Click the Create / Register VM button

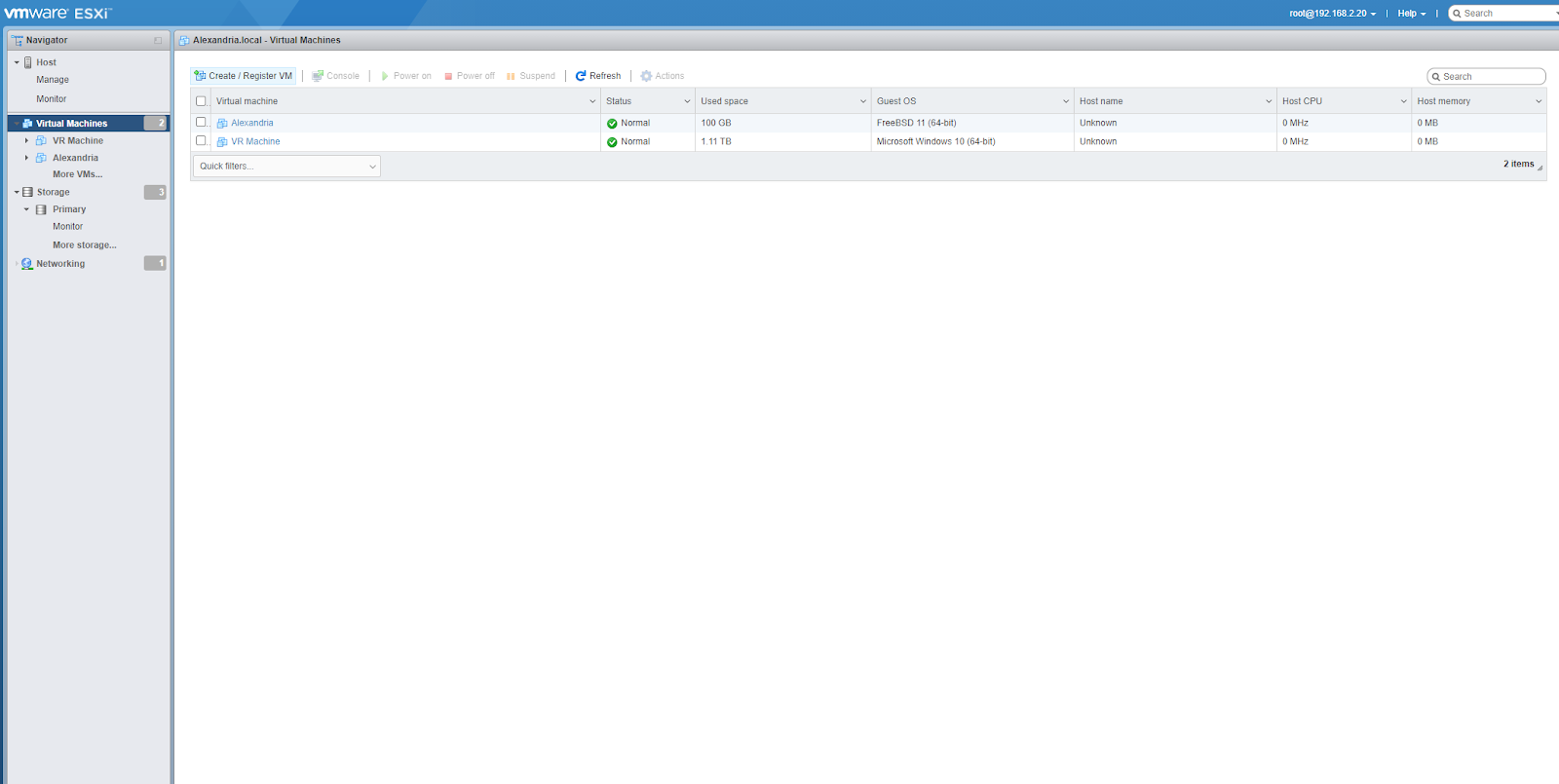pyautogui.click(x=244, y=76)
